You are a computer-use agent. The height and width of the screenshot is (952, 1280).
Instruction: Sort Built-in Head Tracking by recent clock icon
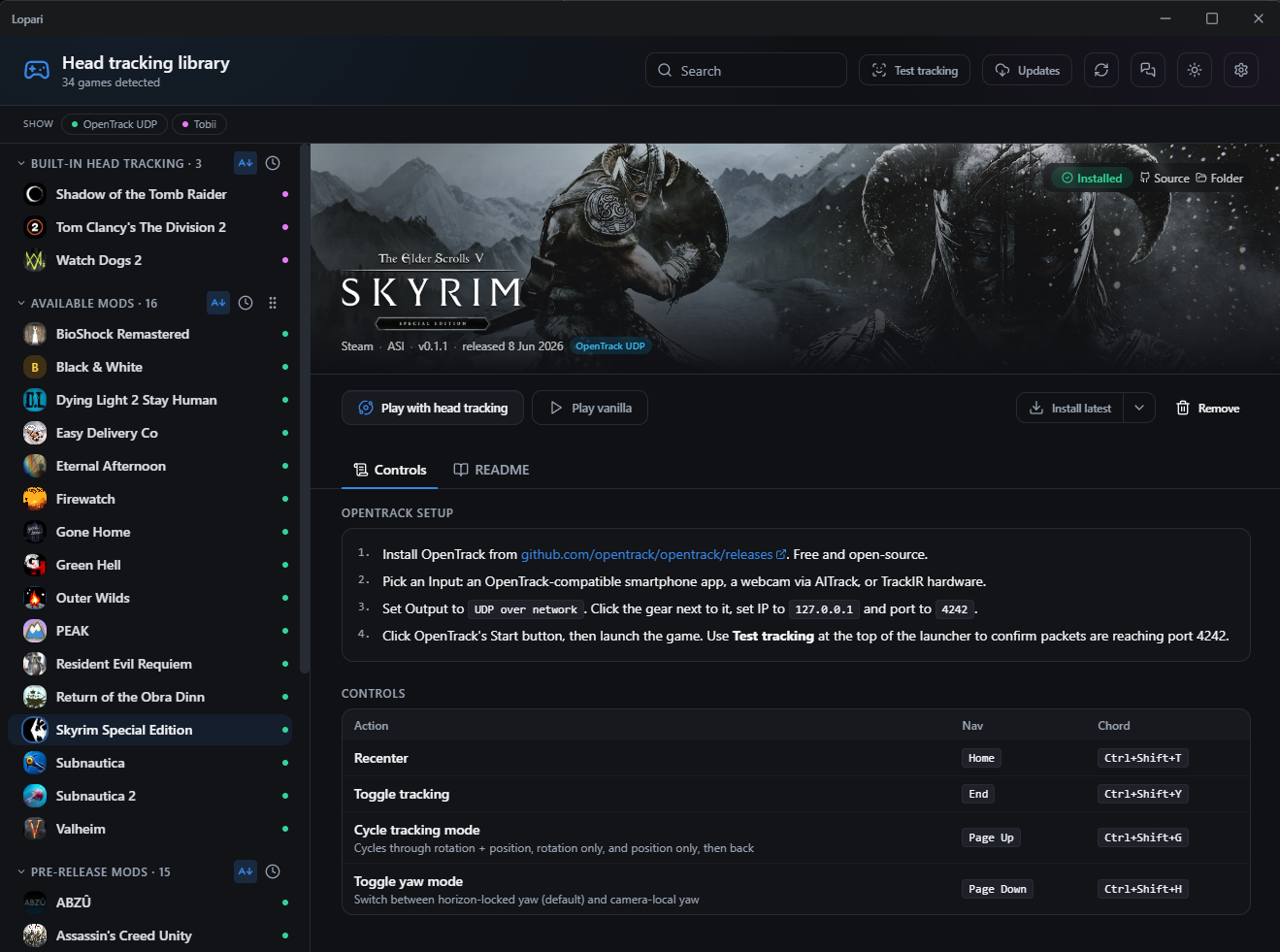click(x=273, y=163)
